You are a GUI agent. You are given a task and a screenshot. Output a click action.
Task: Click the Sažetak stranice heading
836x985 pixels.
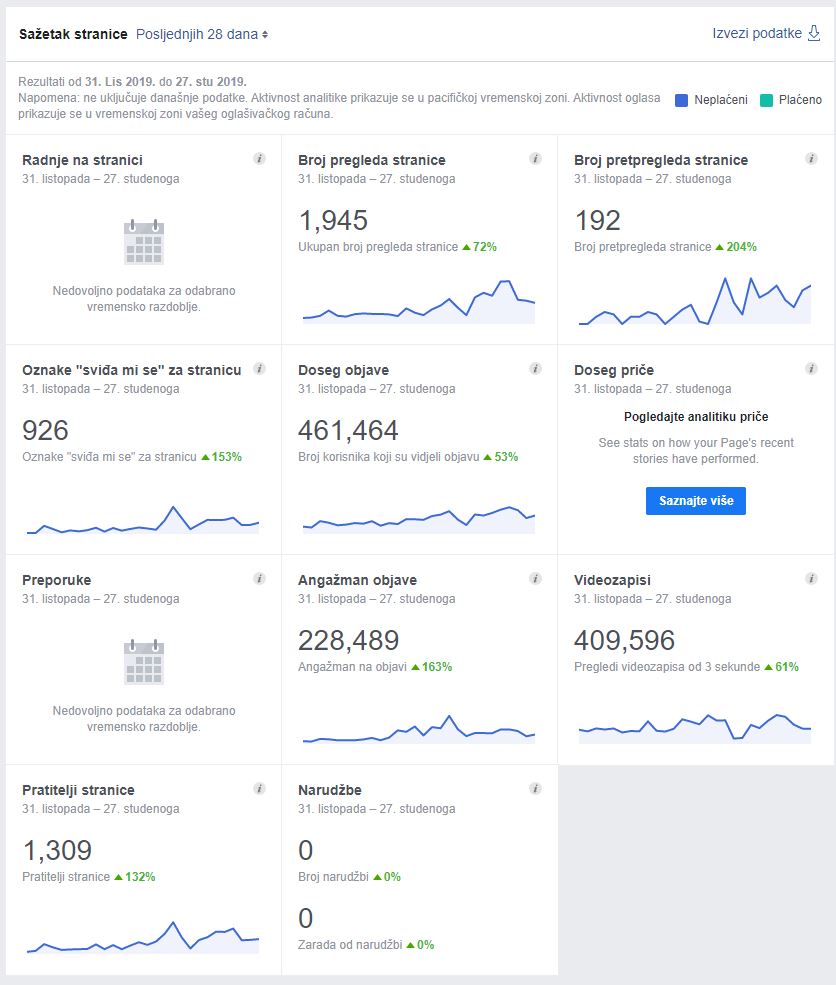point(73,34)
